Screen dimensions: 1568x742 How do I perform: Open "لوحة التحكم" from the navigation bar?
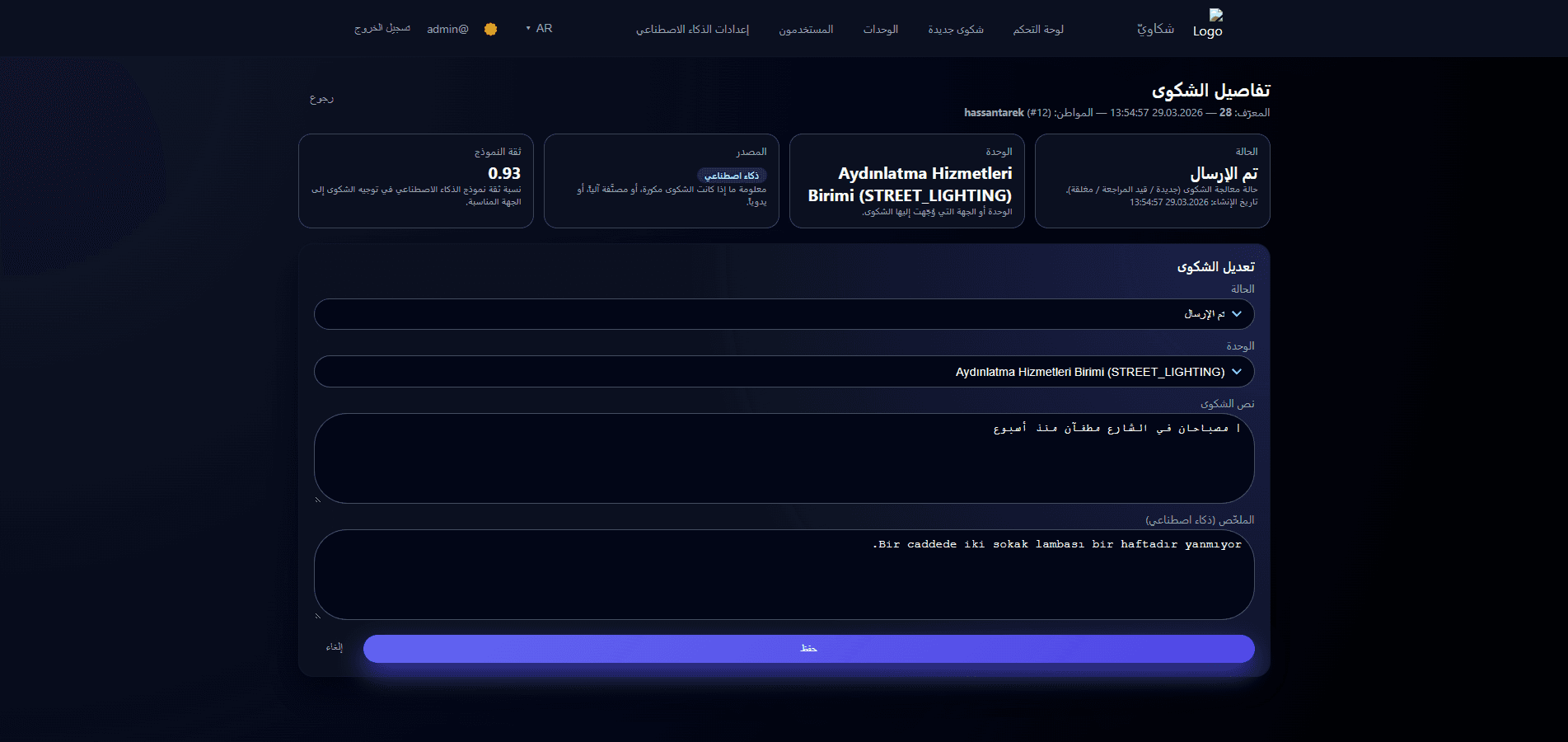1037,28
